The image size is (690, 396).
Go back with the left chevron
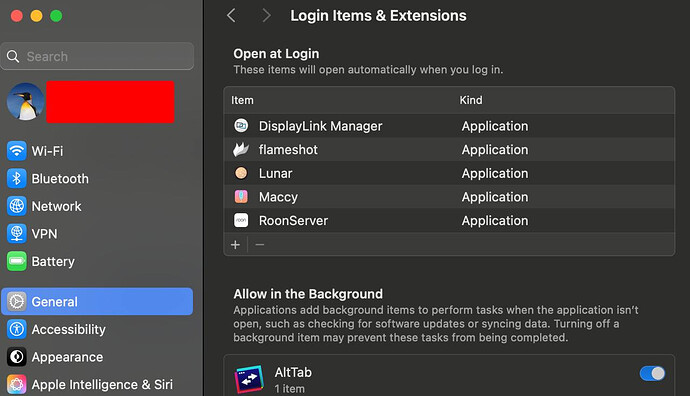[231, 16]
